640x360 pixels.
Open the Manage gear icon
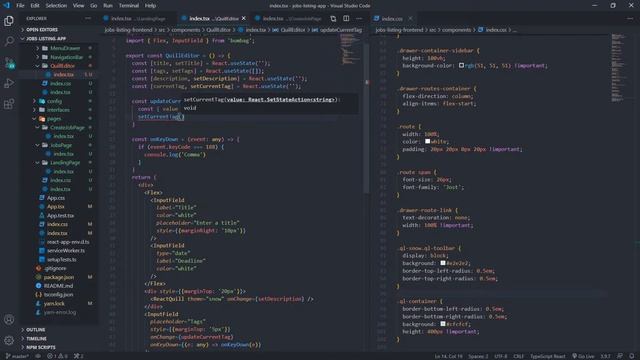(9, 340)
